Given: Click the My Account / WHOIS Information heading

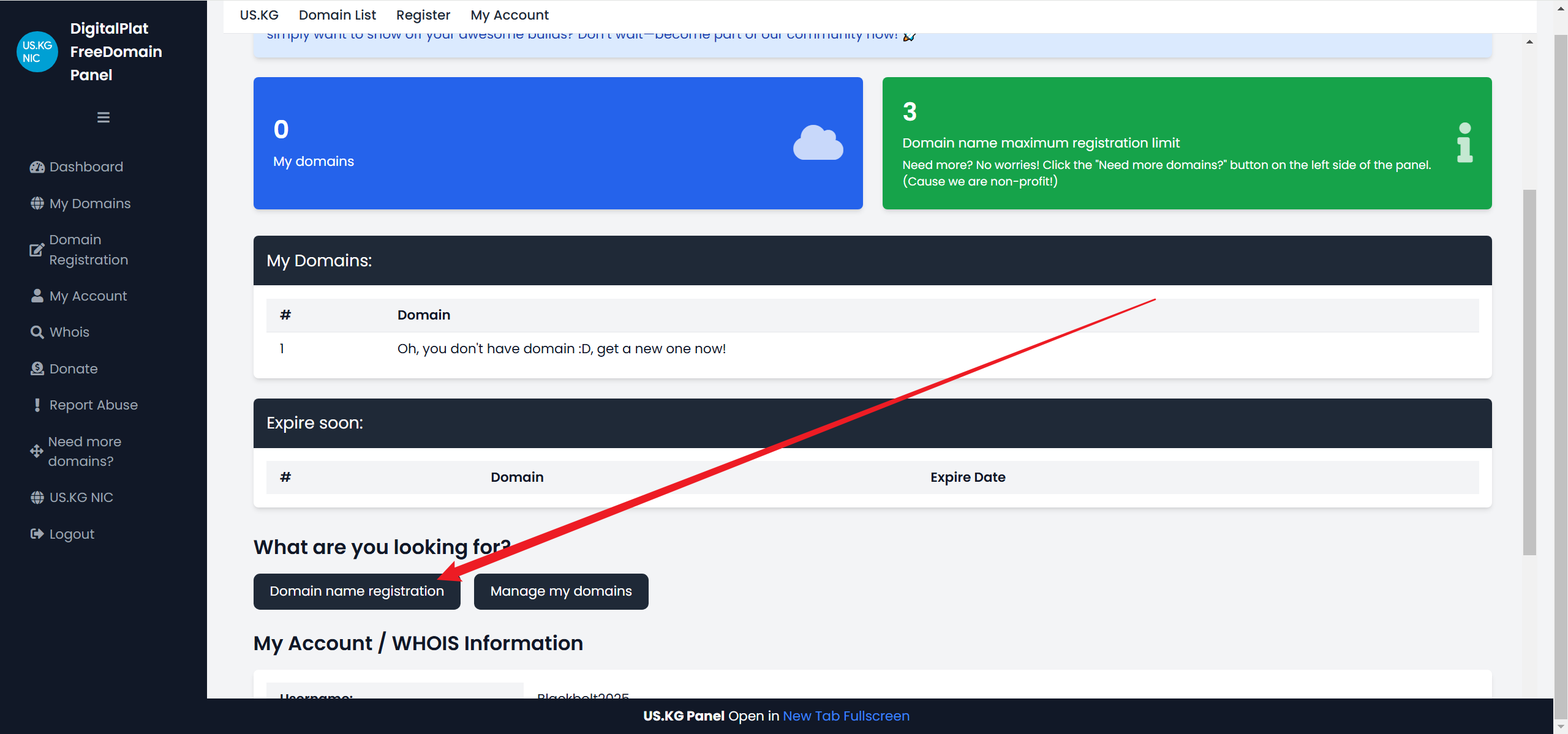Looking at the screenshot, I should click(x=418, y=643).
